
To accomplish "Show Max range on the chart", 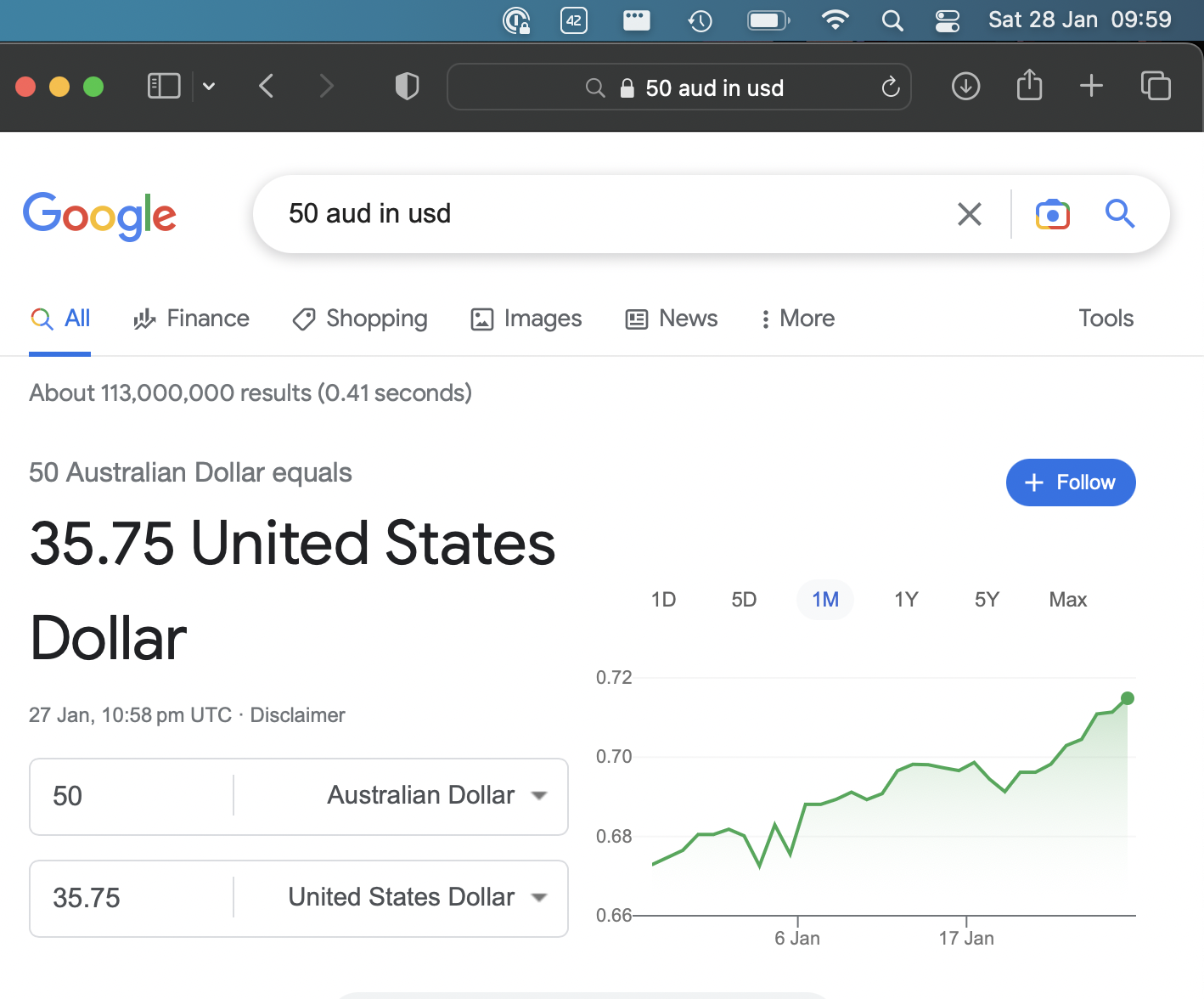I will point(1067,600).
